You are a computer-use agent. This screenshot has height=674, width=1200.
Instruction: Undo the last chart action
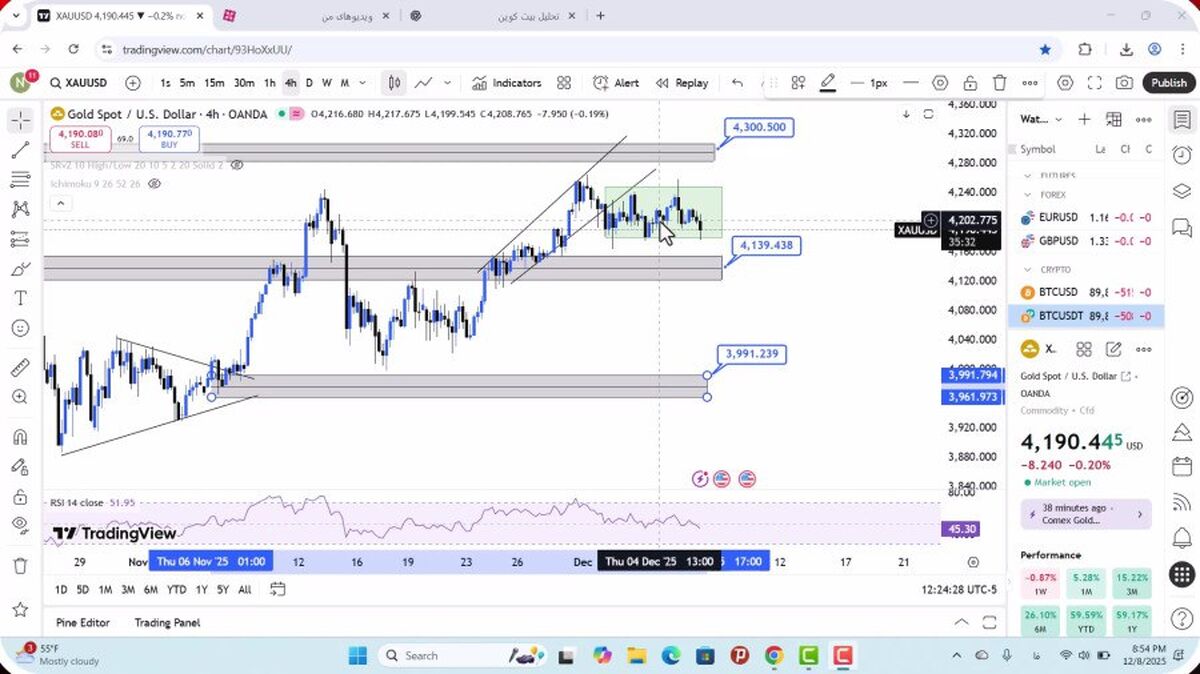pyautogui.click(x=737, y=83)
